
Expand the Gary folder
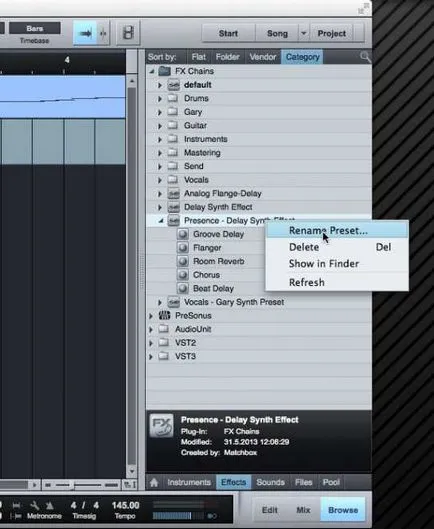(160, 112)
